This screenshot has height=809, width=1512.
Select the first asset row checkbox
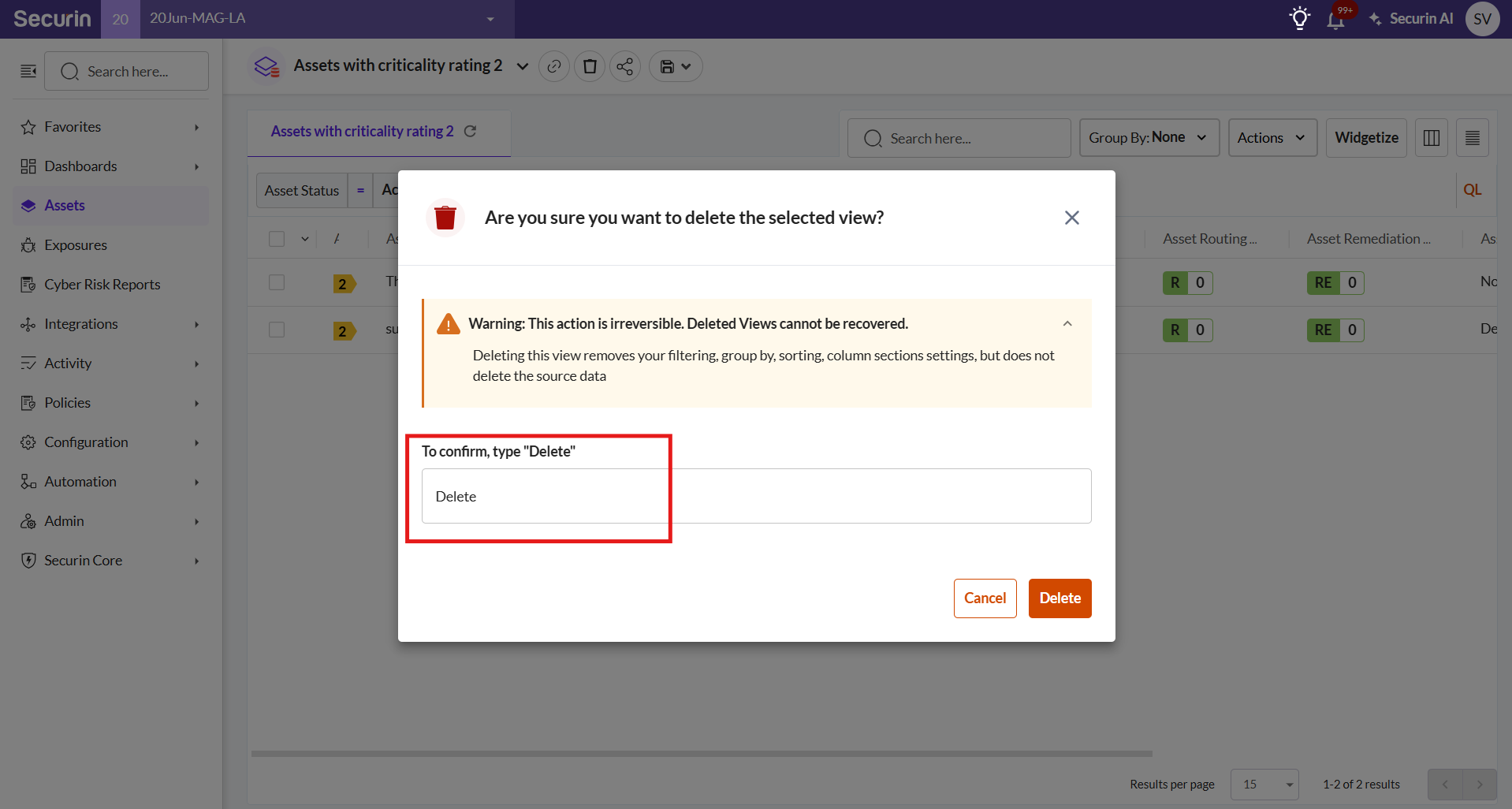pos(277,282)
